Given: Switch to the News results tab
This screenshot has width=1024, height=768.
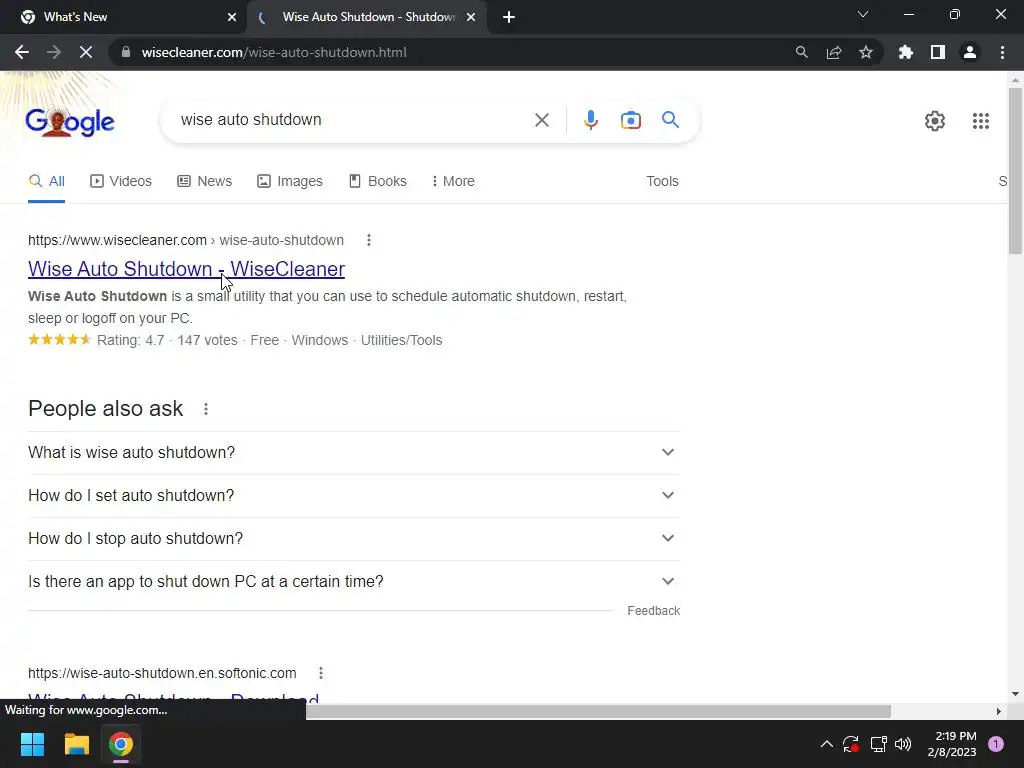Looking at the screenshot, I should 204,181.
